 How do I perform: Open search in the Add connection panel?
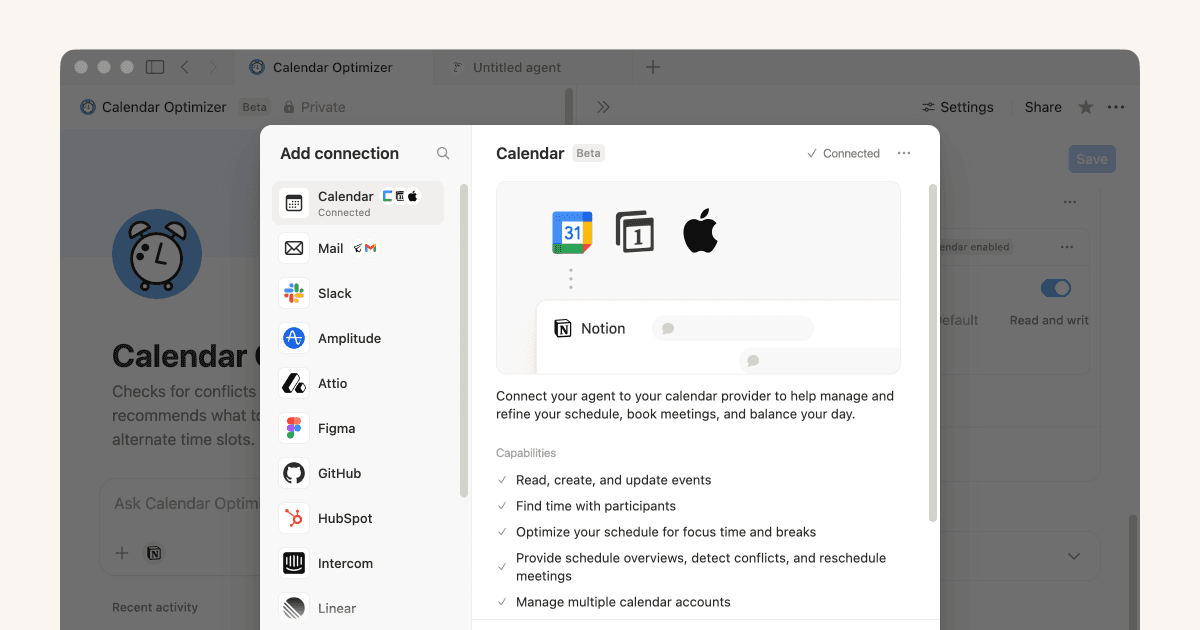tap(443, 153)
